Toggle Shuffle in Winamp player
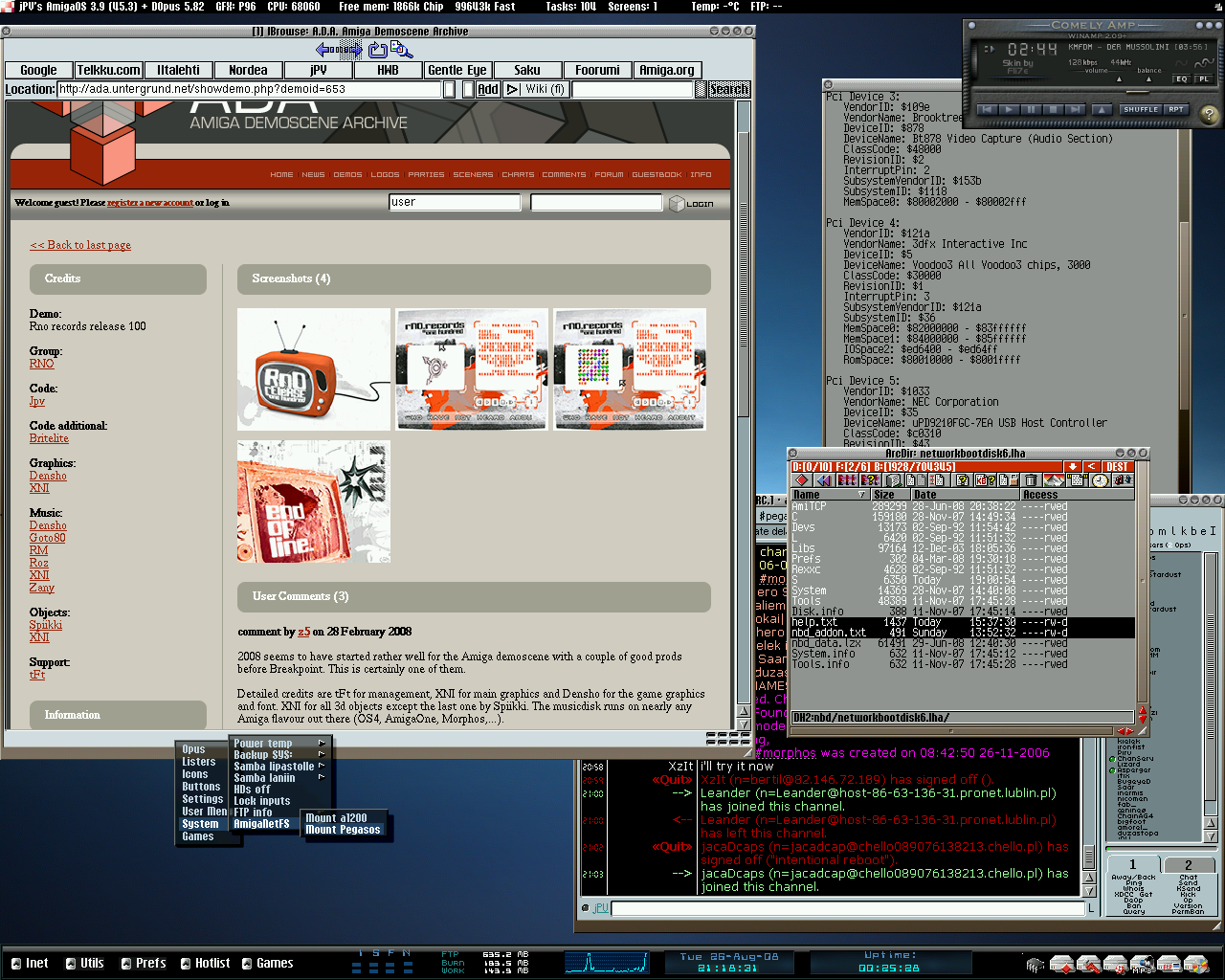 1141,110
